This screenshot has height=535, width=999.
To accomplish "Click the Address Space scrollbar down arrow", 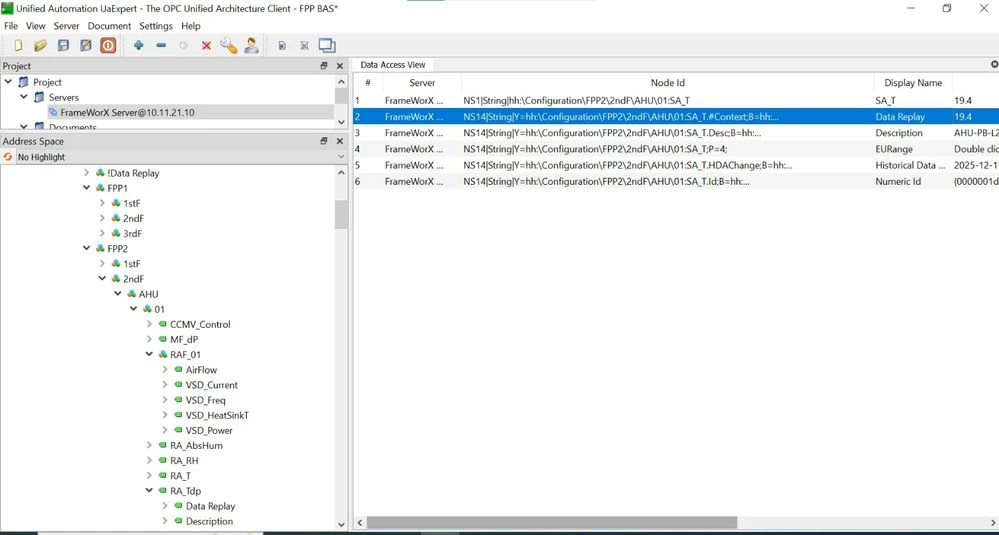I will (341, 524).
